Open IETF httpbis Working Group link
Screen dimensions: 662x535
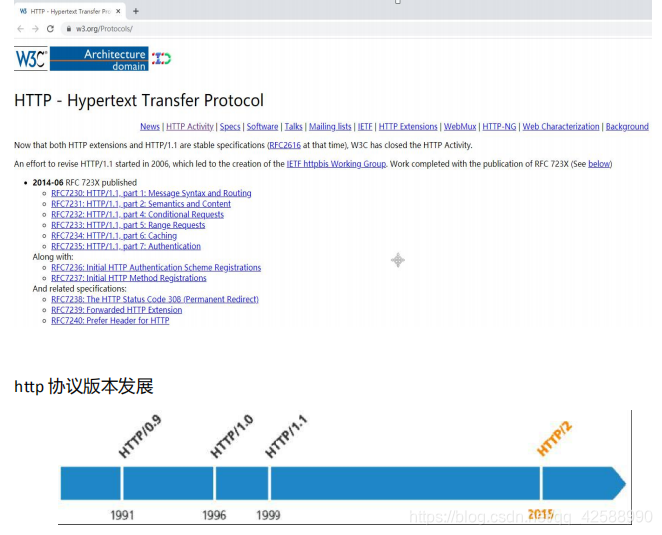pos(336,164)
